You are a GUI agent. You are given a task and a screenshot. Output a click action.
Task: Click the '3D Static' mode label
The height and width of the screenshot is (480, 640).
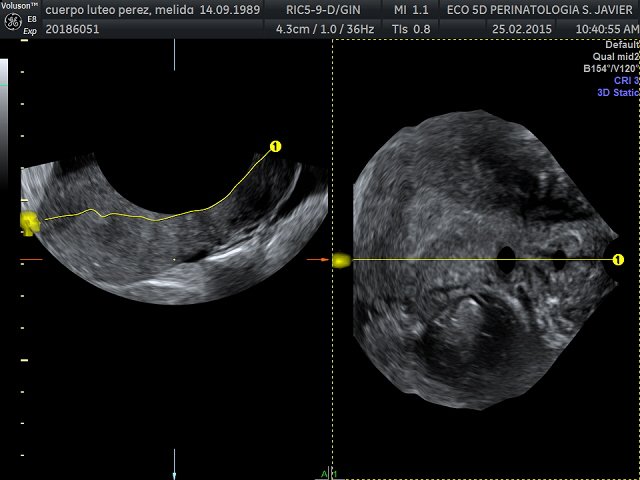(x=618, y=93)
